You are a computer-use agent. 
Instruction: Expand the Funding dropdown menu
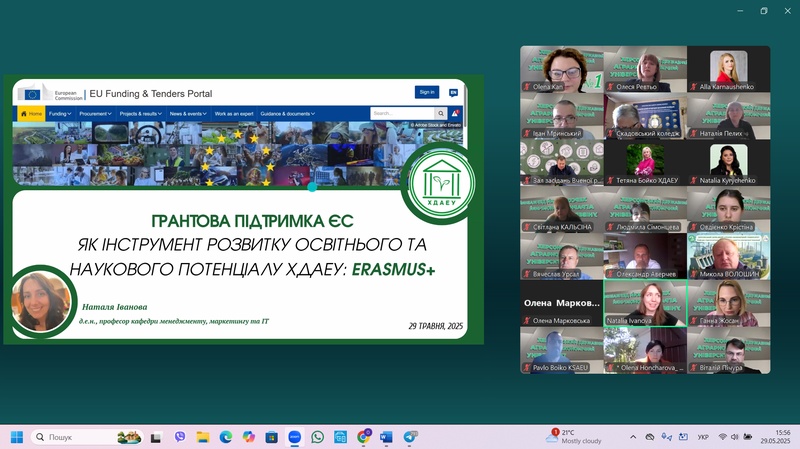(60, 114)
